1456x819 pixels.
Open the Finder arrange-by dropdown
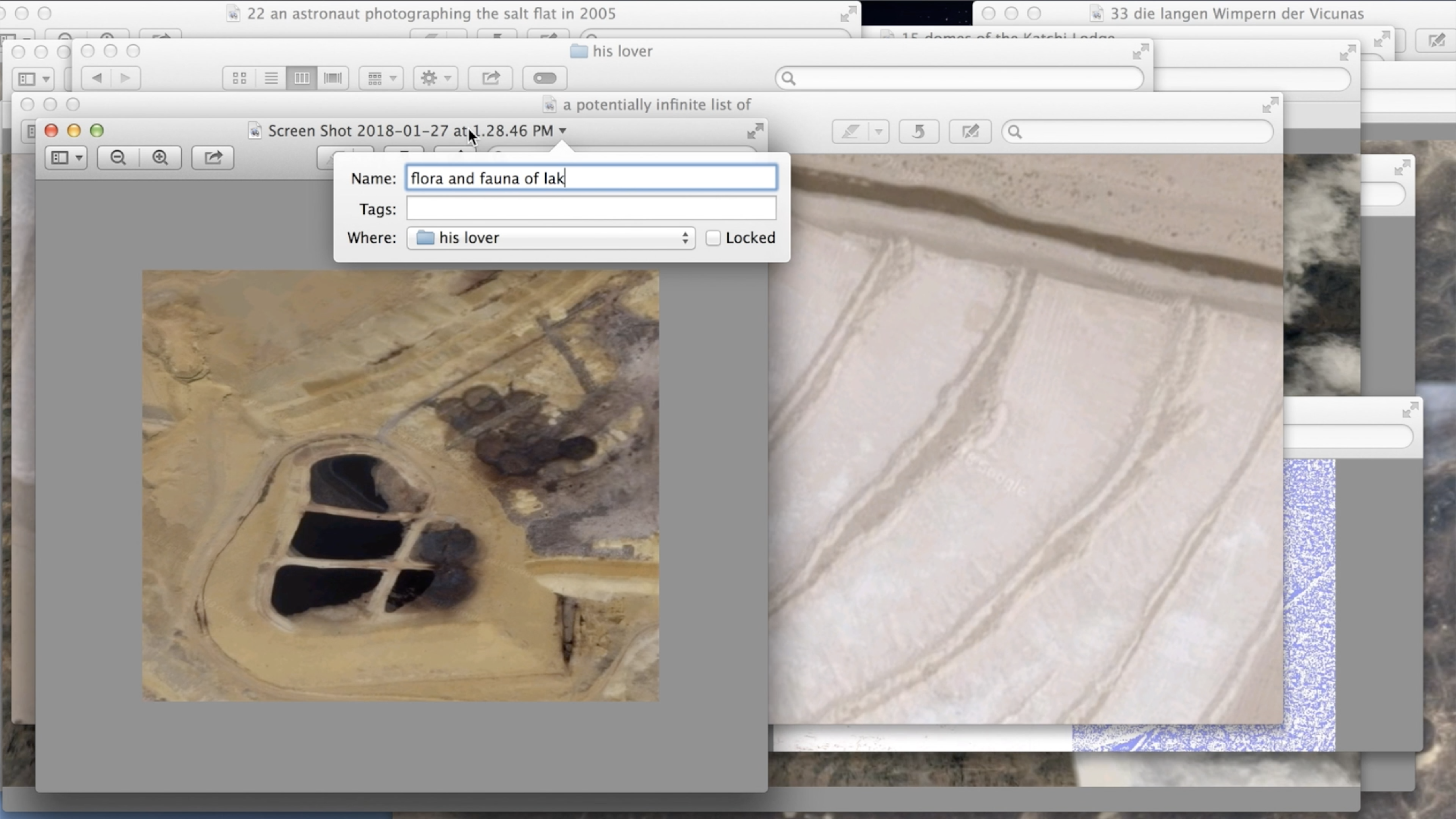pos(381,78)
